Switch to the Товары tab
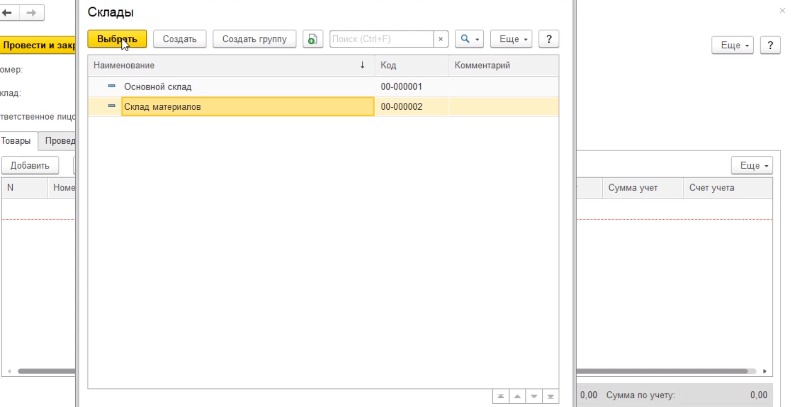The image size is (792, 407). point(16,141)
